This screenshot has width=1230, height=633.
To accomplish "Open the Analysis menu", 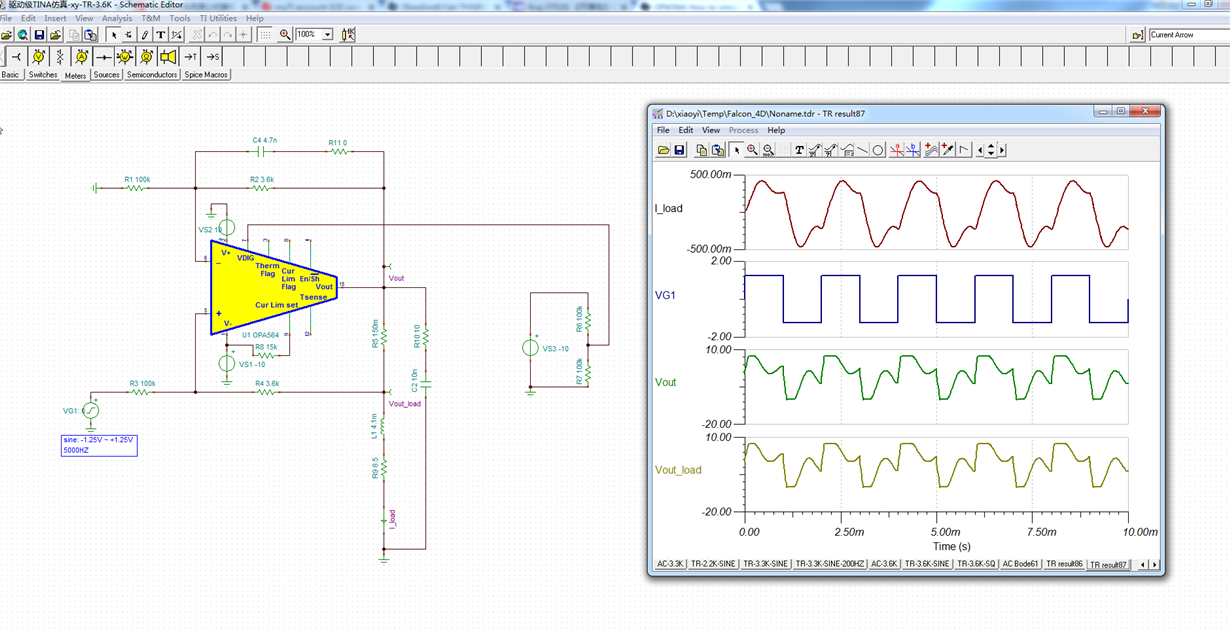I will point(117,18).
